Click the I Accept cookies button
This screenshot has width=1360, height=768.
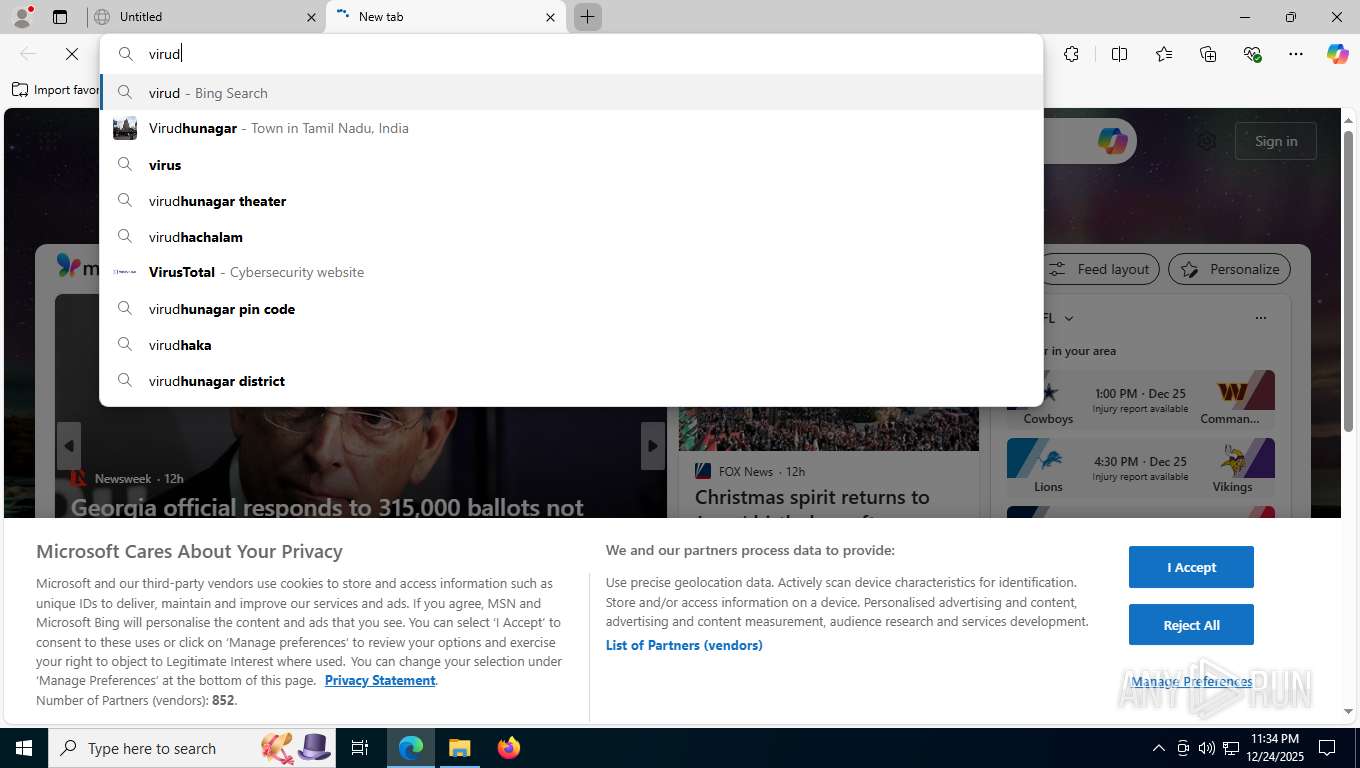pos(1191,567)
